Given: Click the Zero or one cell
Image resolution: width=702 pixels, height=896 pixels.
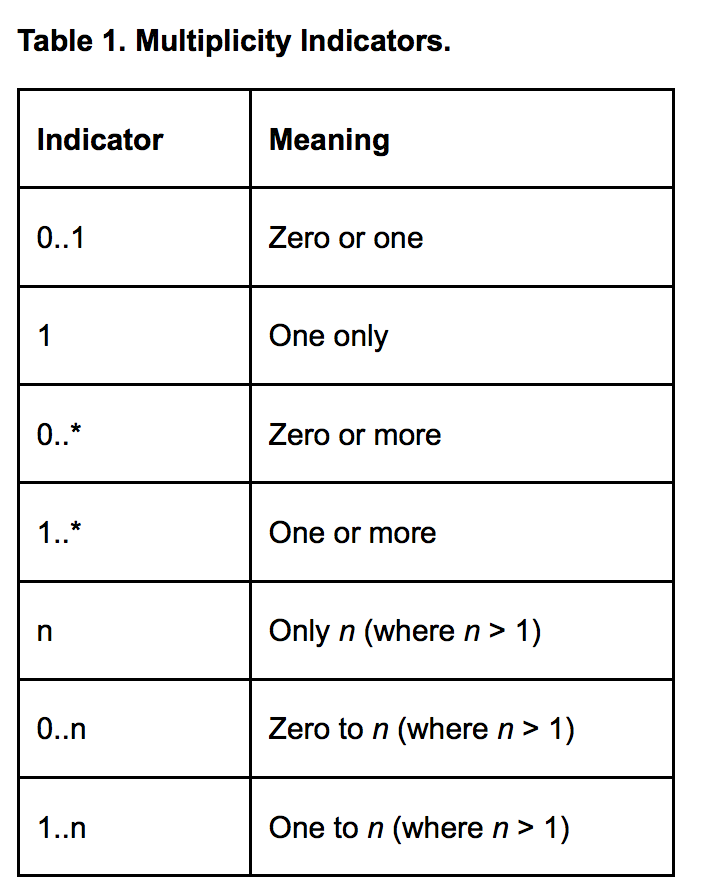Looking at the screenshot, I should click(461, 237).
